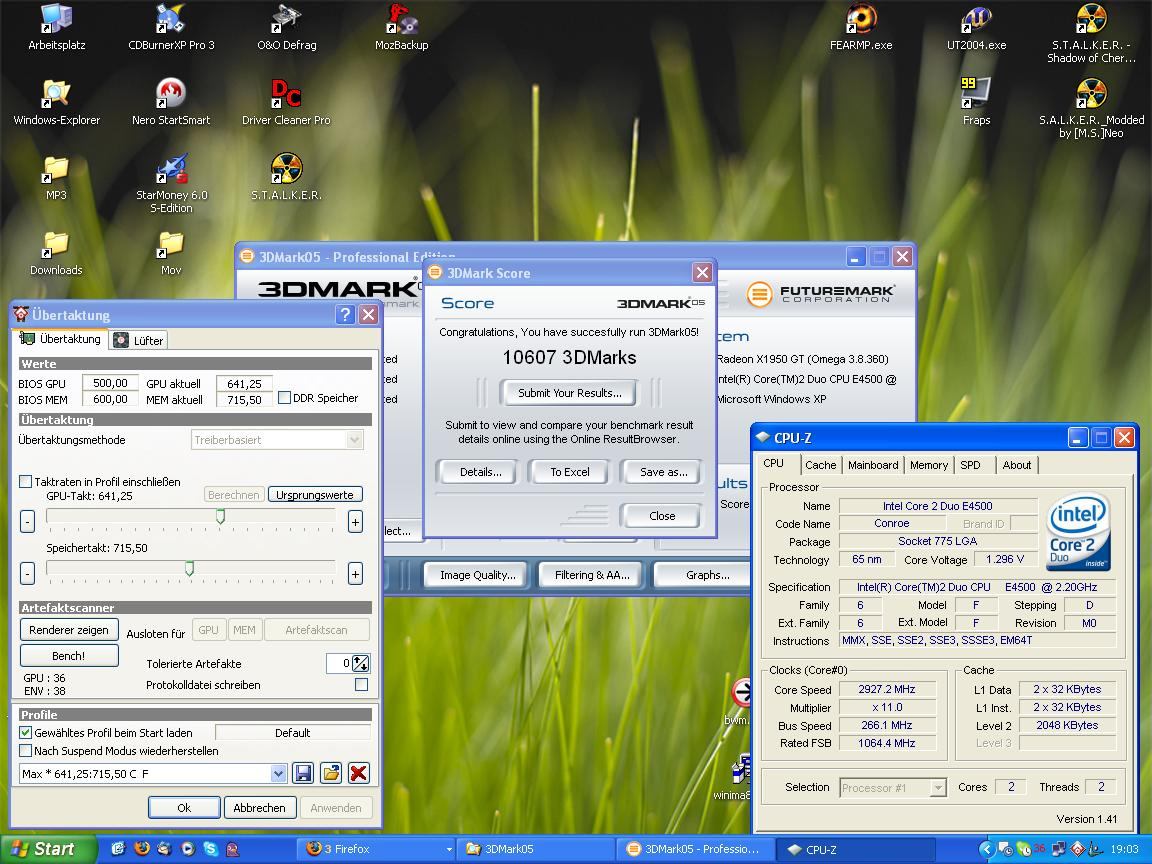The width and height of the screenshot is (1152, 864).
Task: Export score To Excel
Action: (x=569, y=472)
